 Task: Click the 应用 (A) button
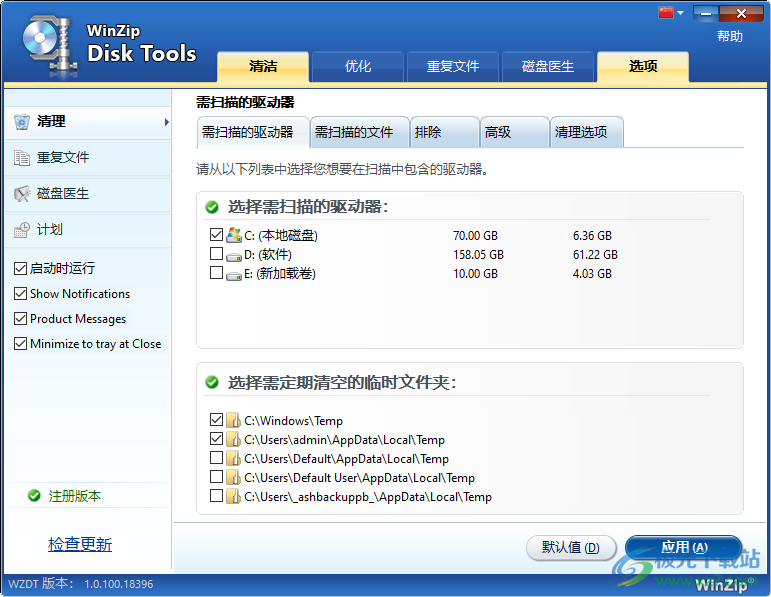point(683,547)
